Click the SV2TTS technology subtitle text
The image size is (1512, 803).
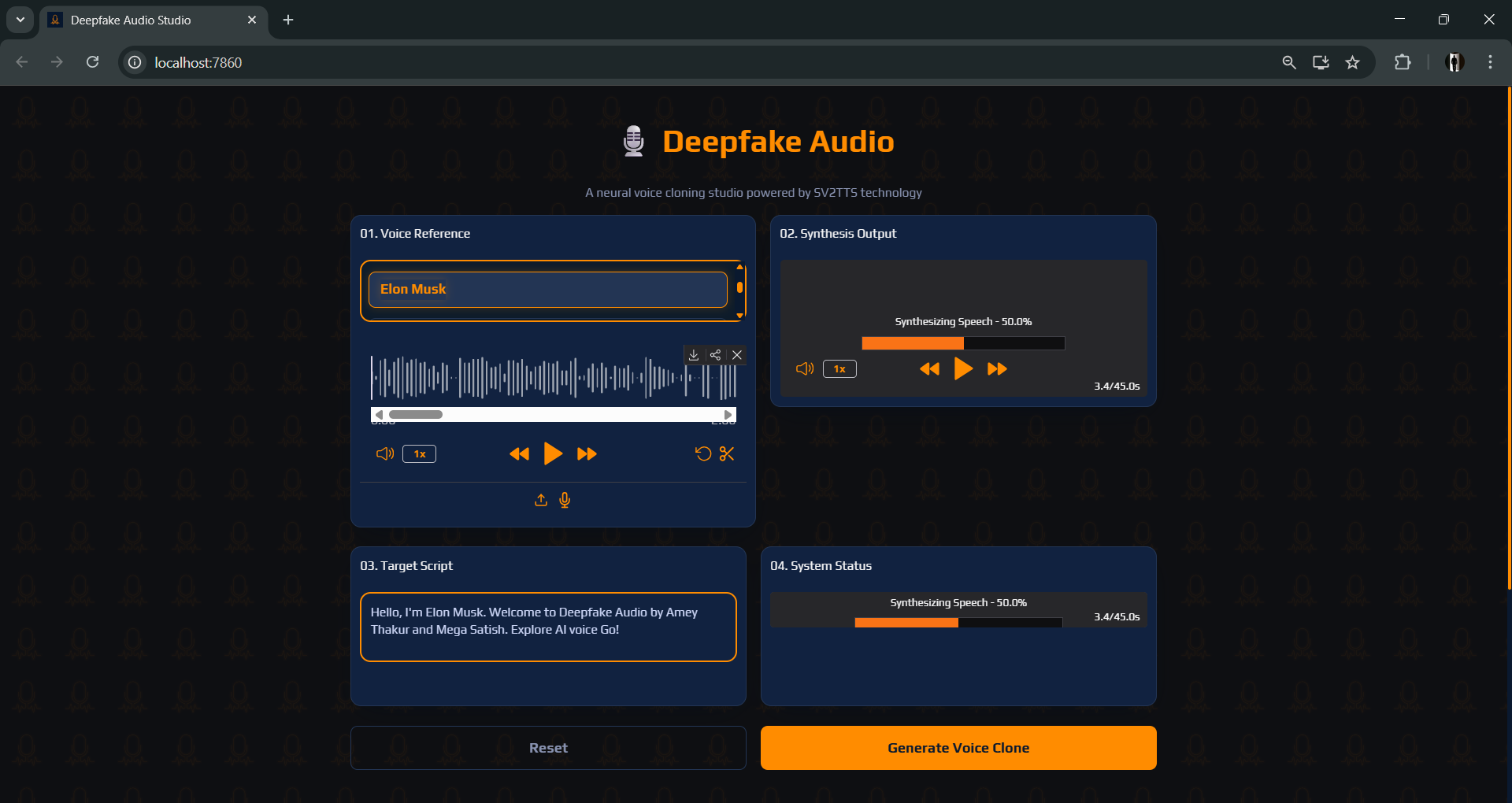754,193
